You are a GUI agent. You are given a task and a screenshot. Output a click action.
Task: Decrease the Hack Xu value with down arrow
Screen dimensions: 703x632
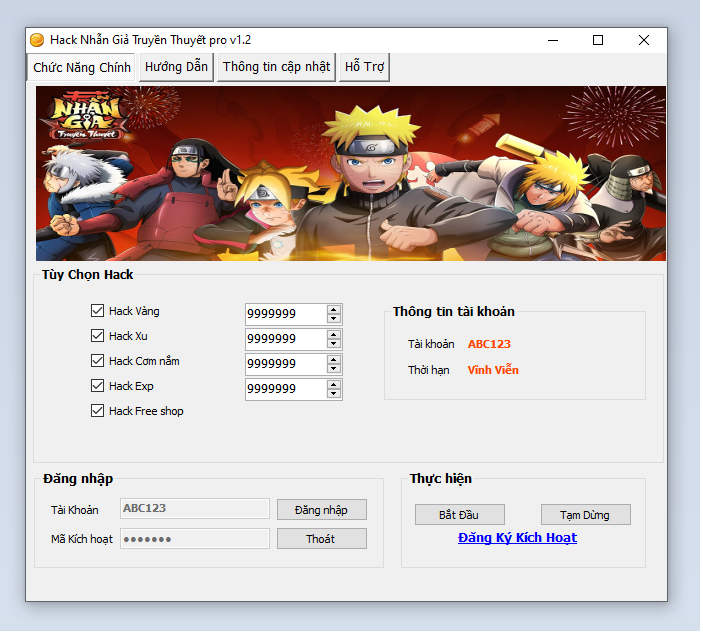click(334, 344)
